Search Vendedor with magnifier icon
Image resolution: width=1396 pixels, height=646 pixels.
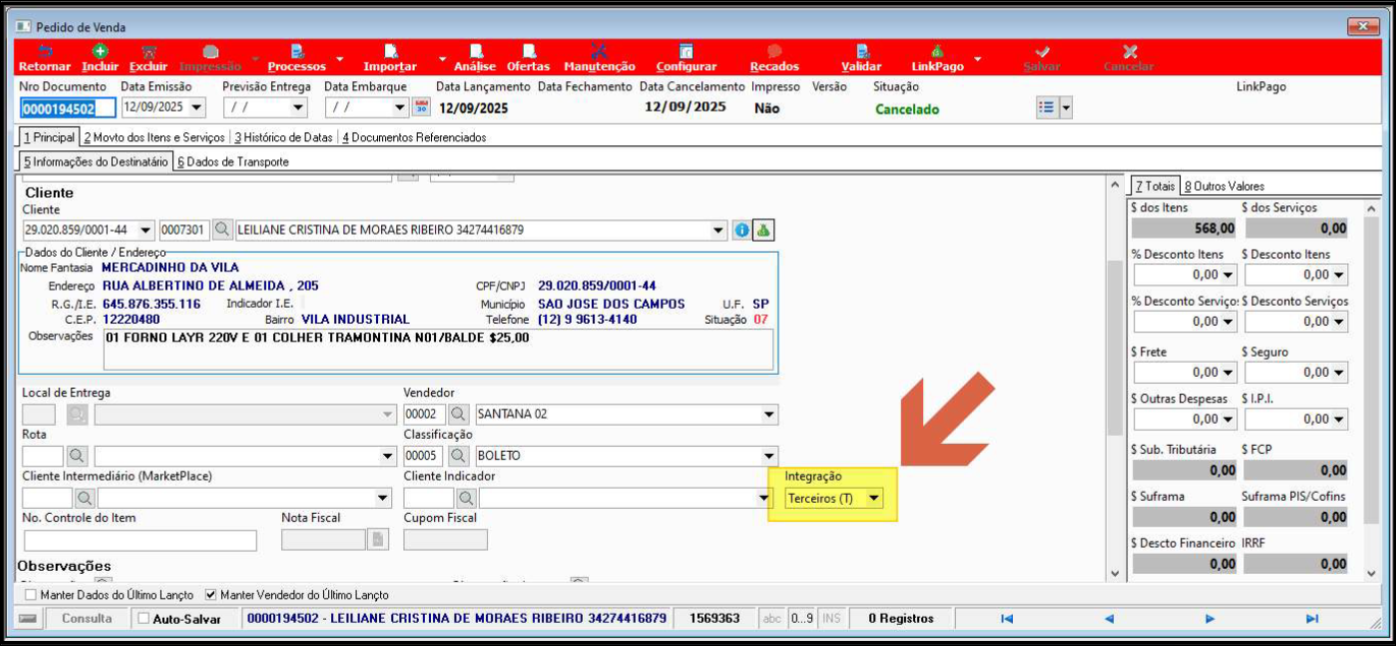pyautogui.click(x=458, y=414)
